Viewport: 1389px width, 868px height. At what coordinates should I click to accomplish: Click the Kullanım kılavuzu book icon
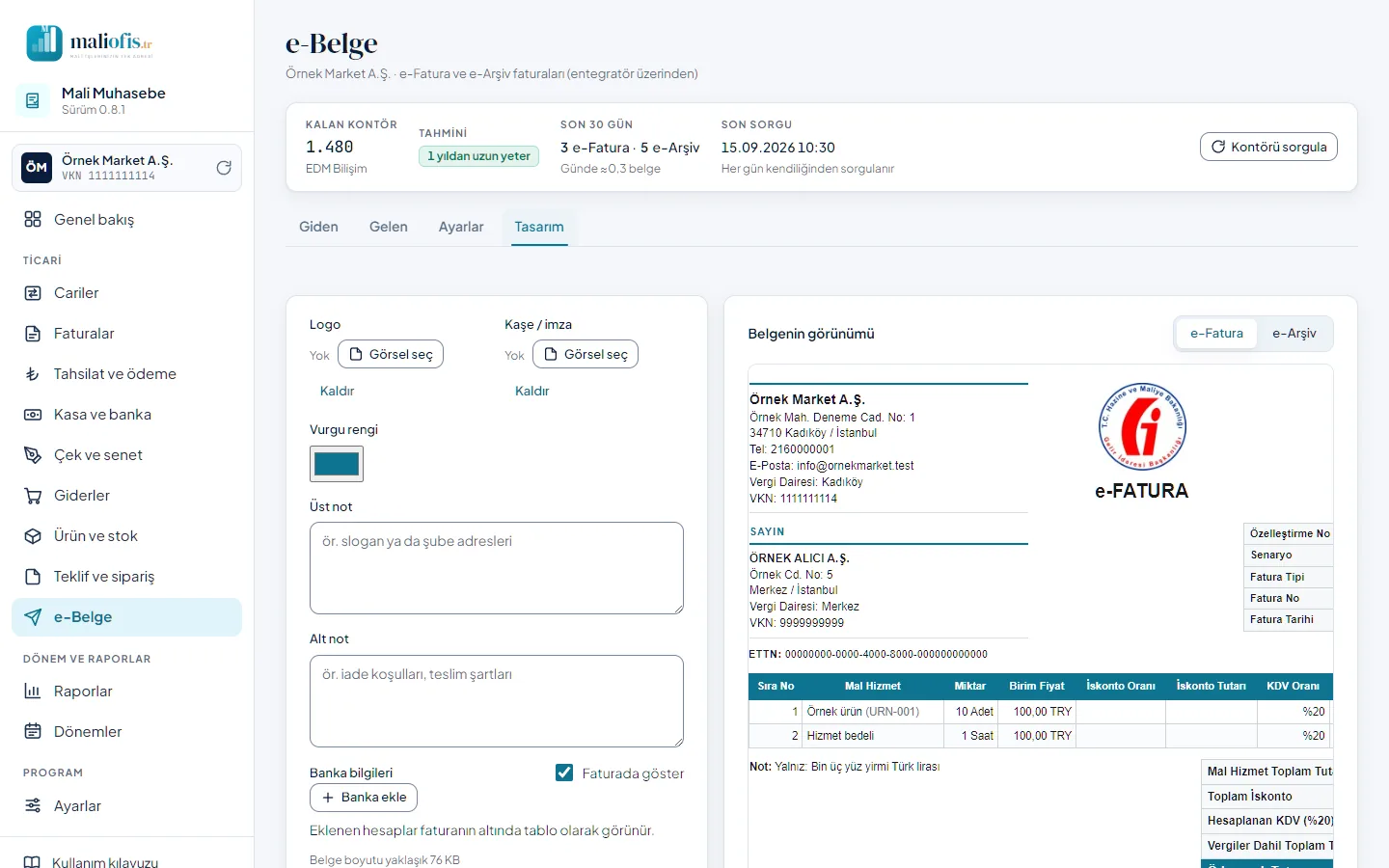coord(32,862)
